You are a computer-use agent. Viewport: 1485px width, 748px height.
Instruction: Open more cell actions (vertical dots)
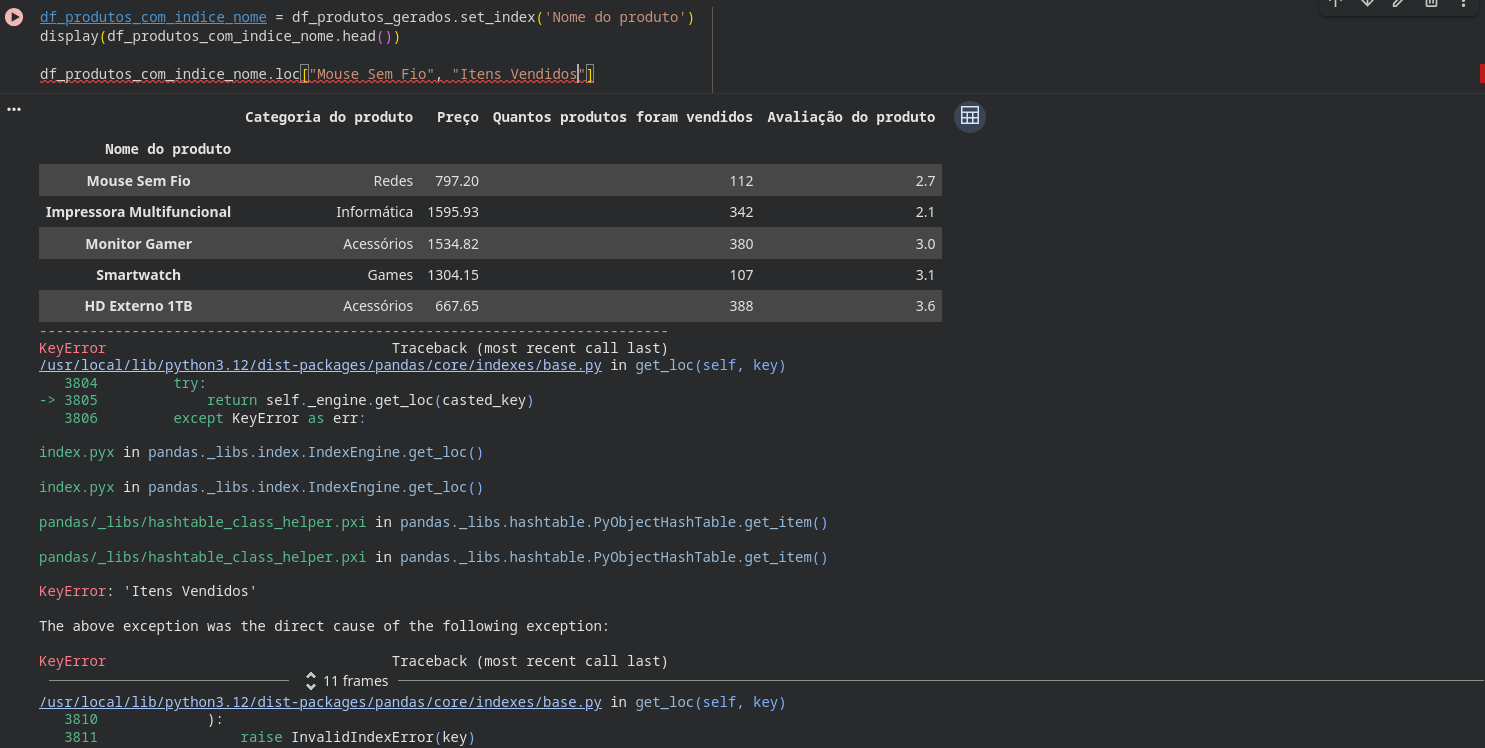click(x=1463, y=3)
